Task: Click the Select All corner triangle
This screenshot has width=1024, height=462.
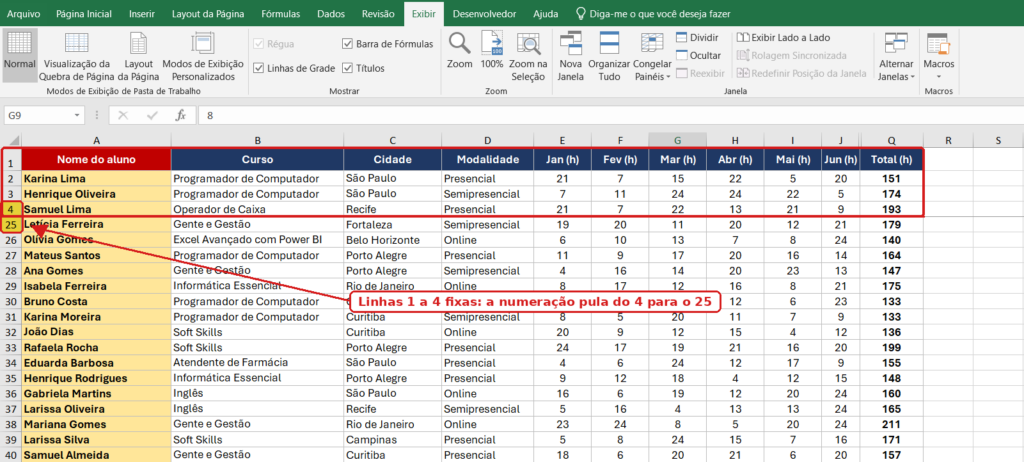Action: pos(14,140)
